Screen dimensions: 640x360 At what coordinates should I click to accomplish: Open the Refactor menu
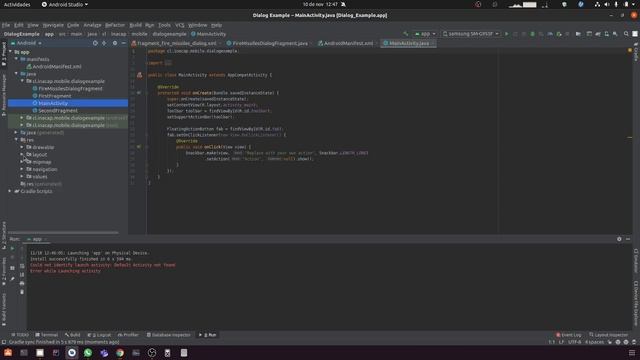115,25
